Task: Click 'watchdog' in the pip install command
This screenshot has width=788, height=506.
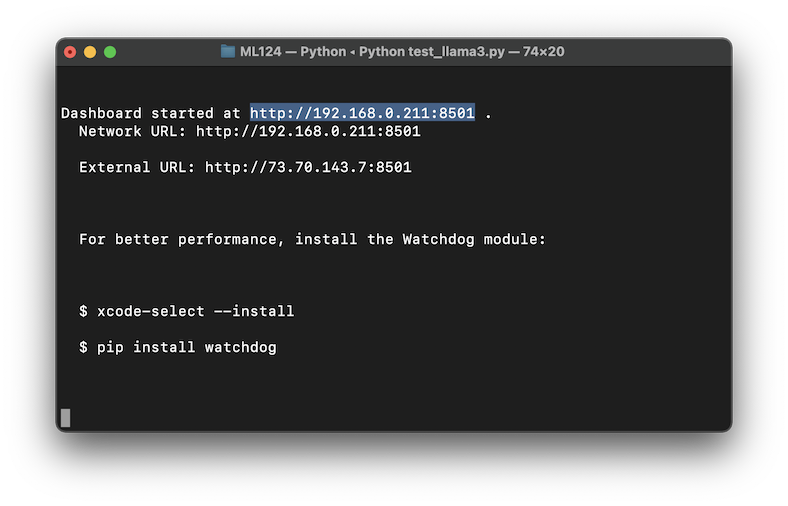Action: point(240,347)
